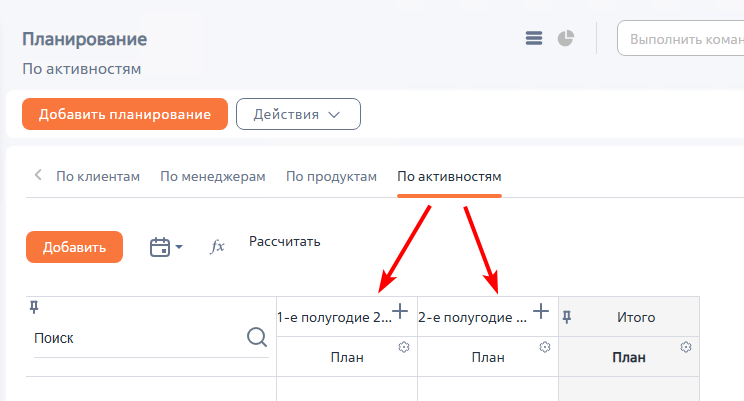Click the По активностям subtitle under Планирование
The image size is (744, 401).
pyautogui.click(x=82, y=69)
